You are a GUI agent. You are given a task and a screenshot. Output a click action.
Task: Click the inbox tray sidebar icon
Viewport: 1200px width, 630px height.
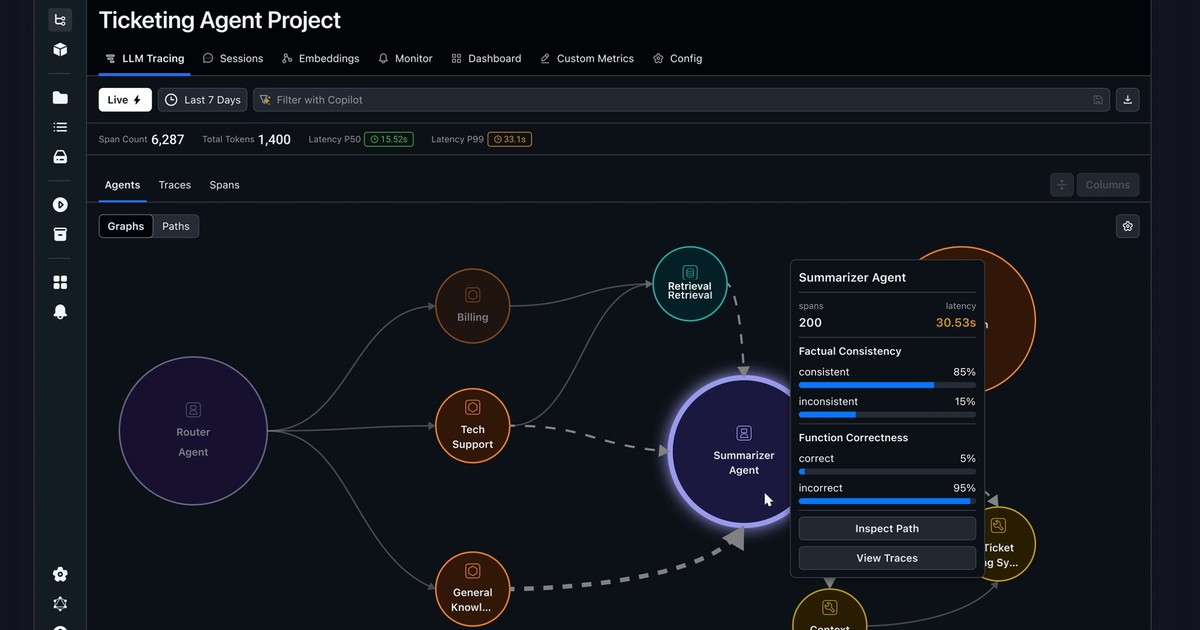point(60,157)
